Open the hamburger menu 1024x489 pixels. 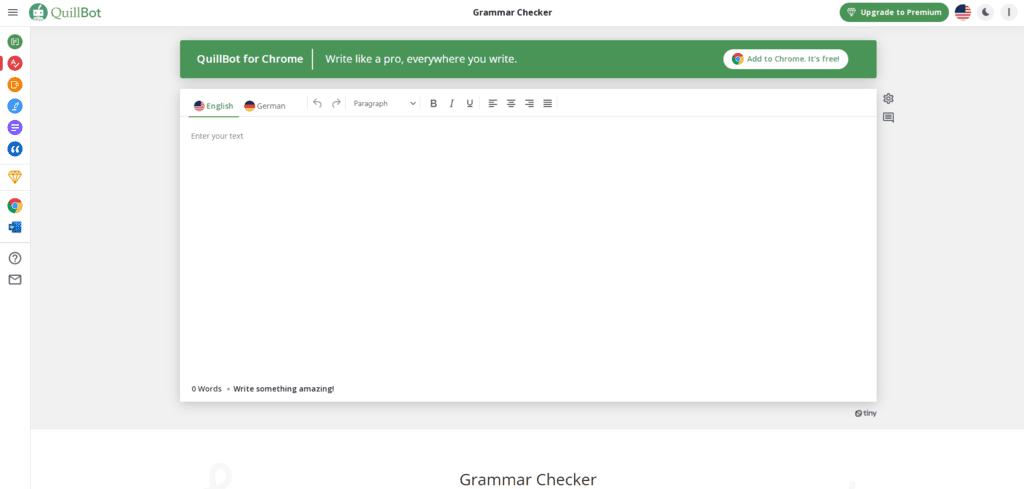[12, 12]
